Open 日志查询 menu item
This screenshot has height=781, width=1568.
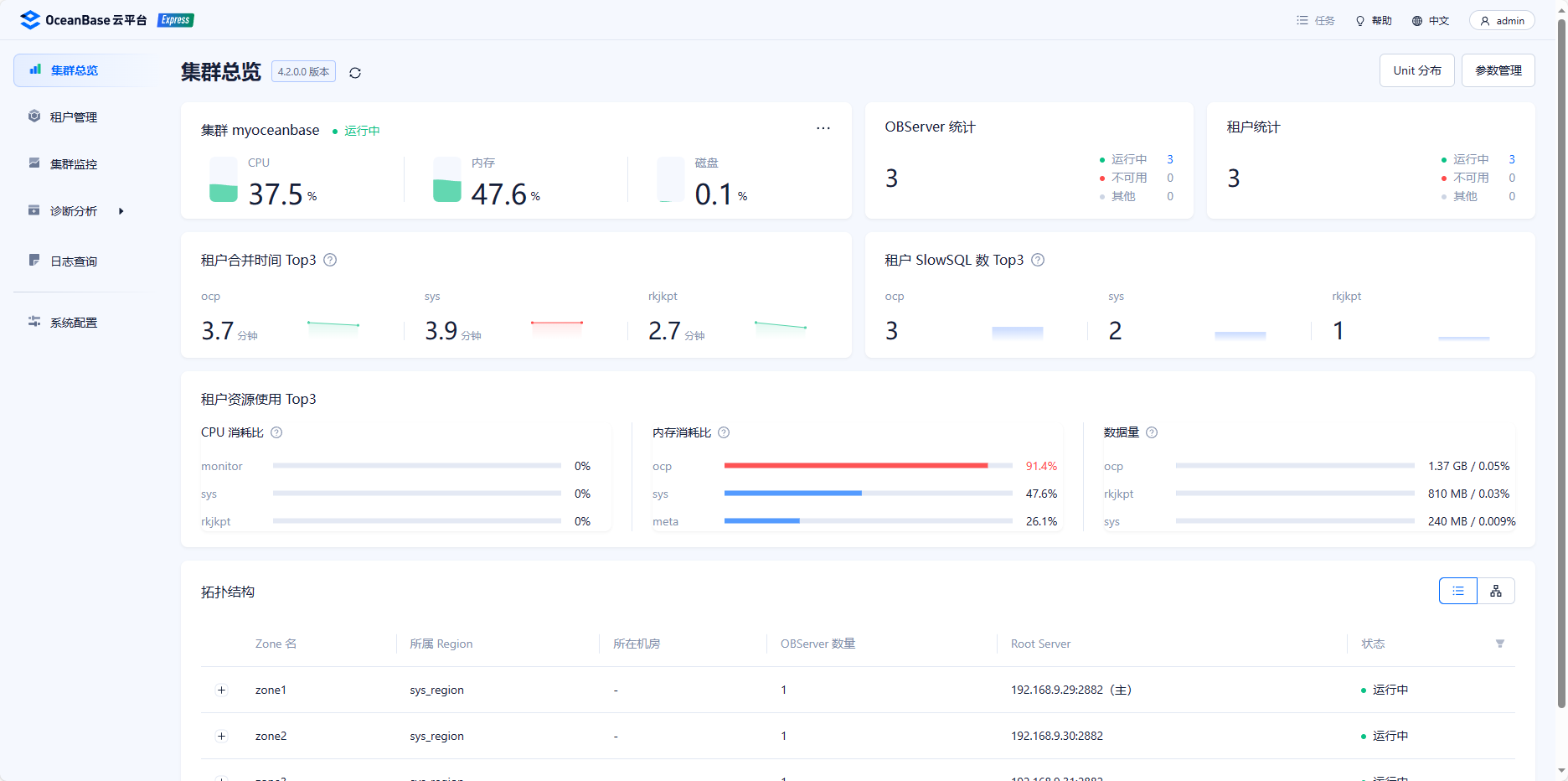(x=84, y=261)
